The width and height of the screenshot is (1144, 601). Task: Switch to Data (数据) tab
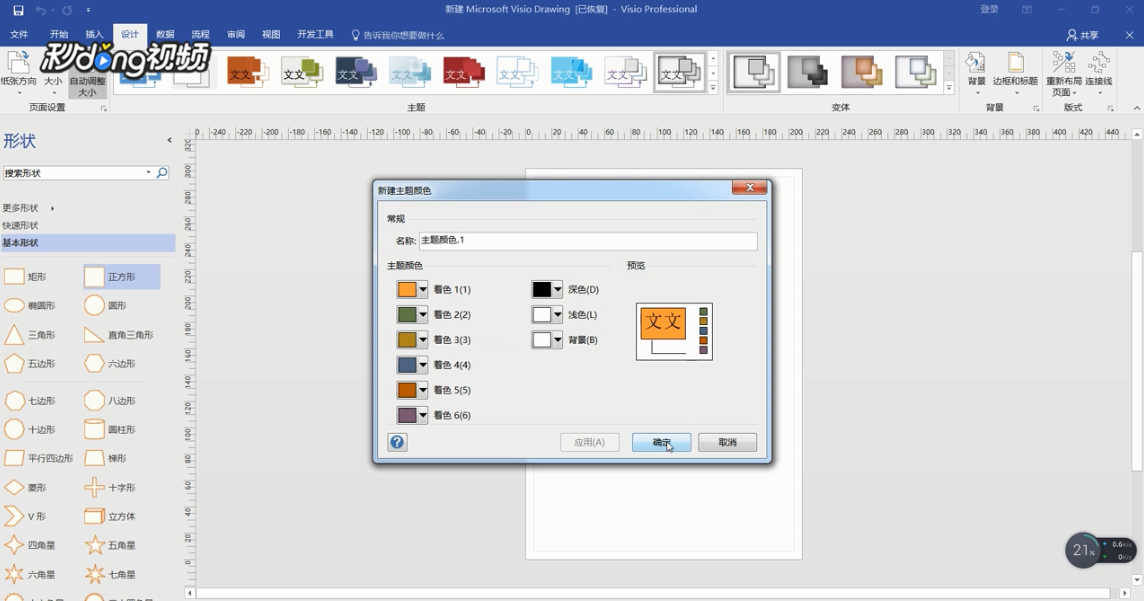click(165, 34)
